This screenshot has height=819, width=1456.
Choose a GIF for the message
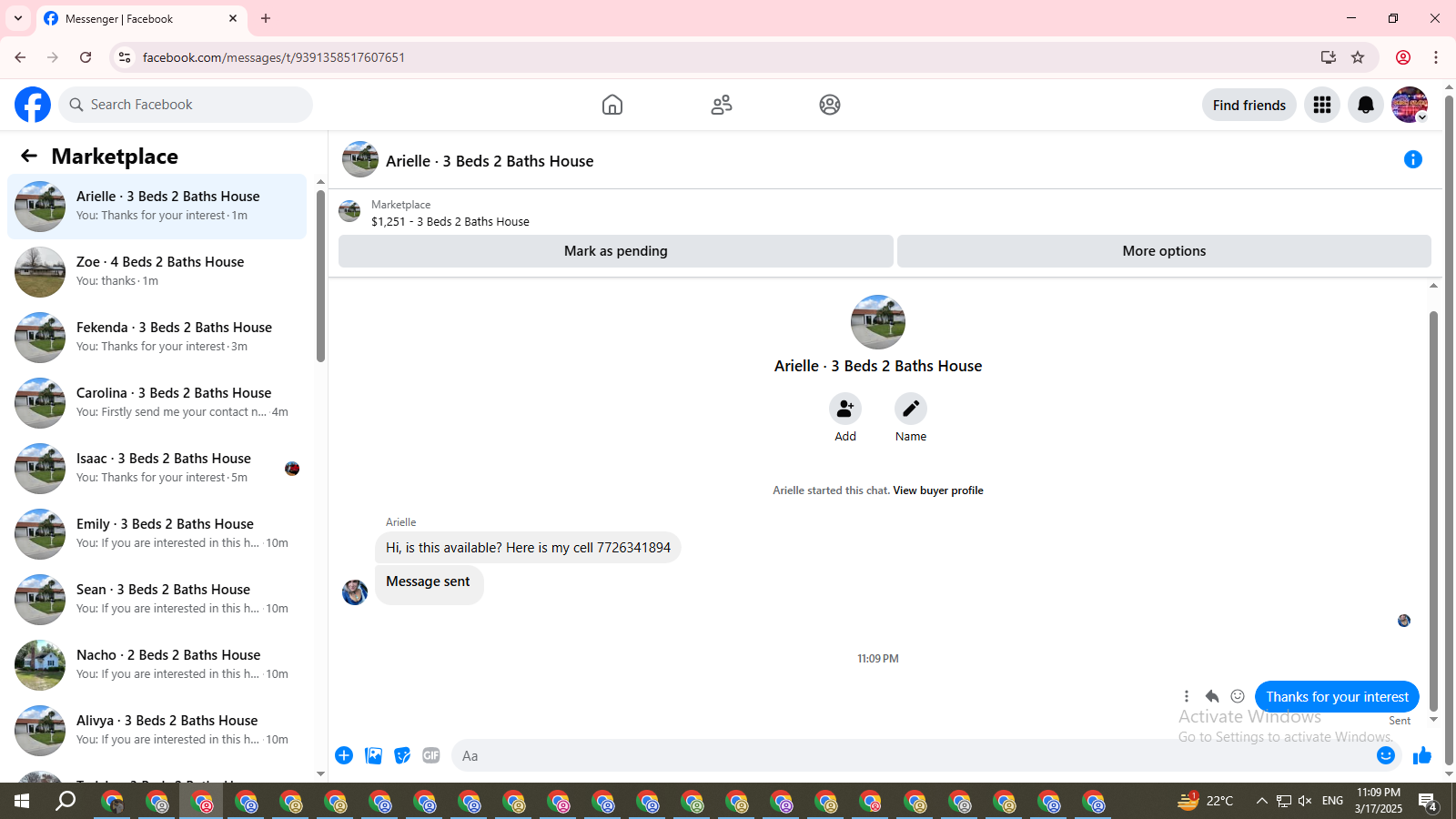tap(431, 755)
